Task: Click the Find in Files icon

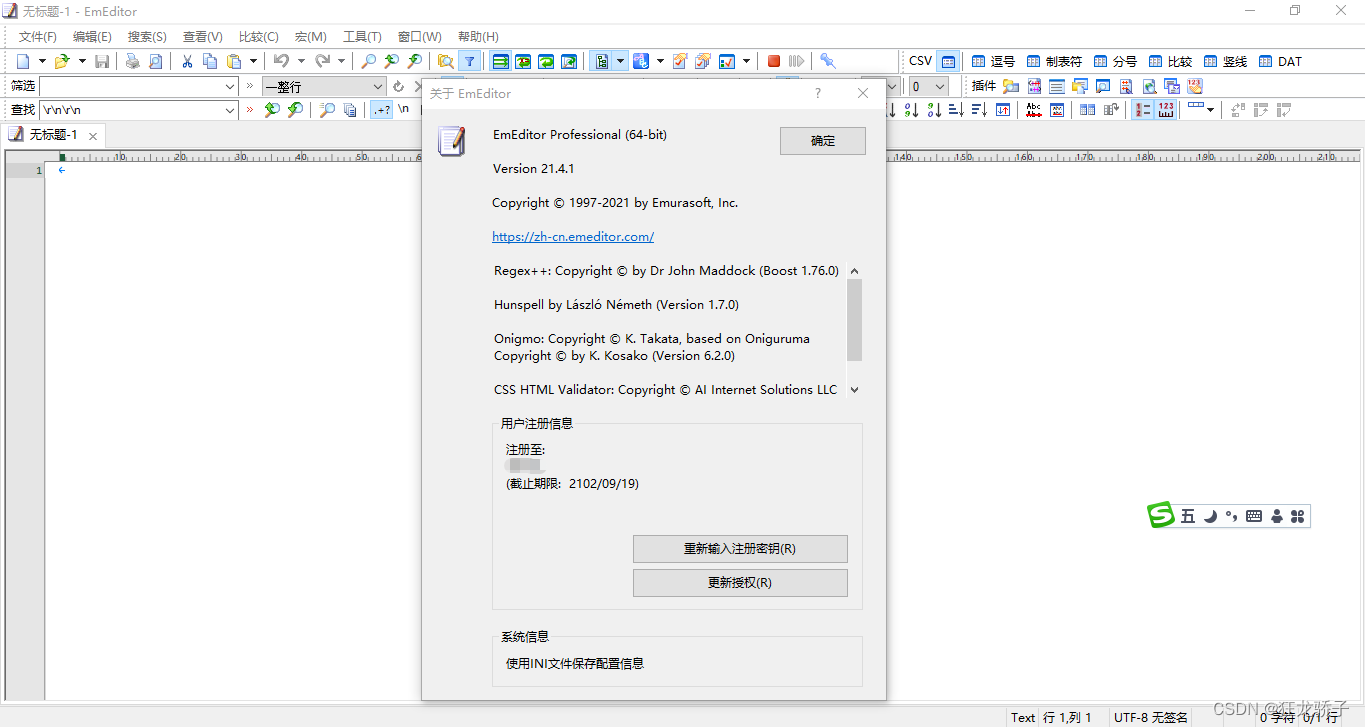Action: coord(446,62)
